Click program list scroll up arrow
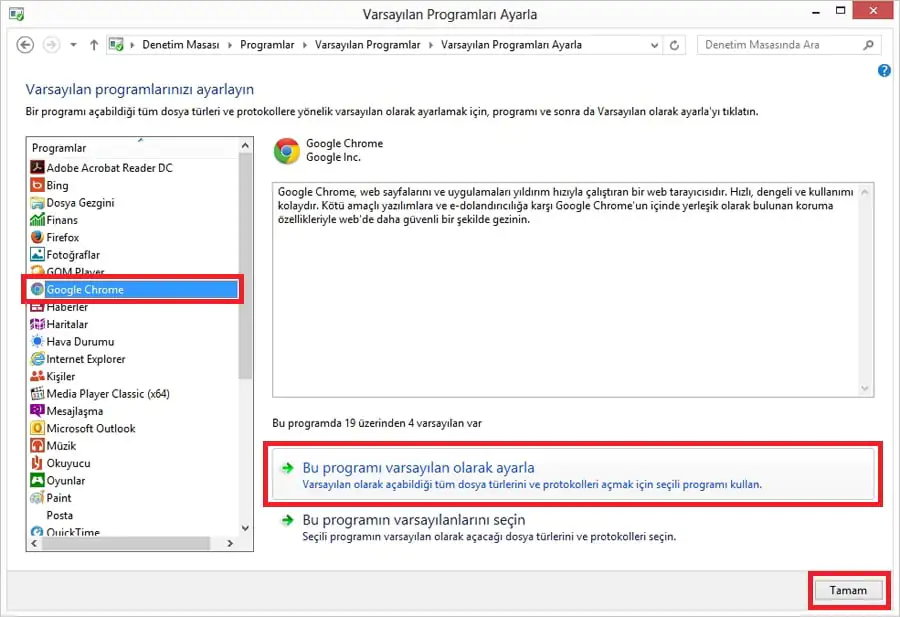 245,145
